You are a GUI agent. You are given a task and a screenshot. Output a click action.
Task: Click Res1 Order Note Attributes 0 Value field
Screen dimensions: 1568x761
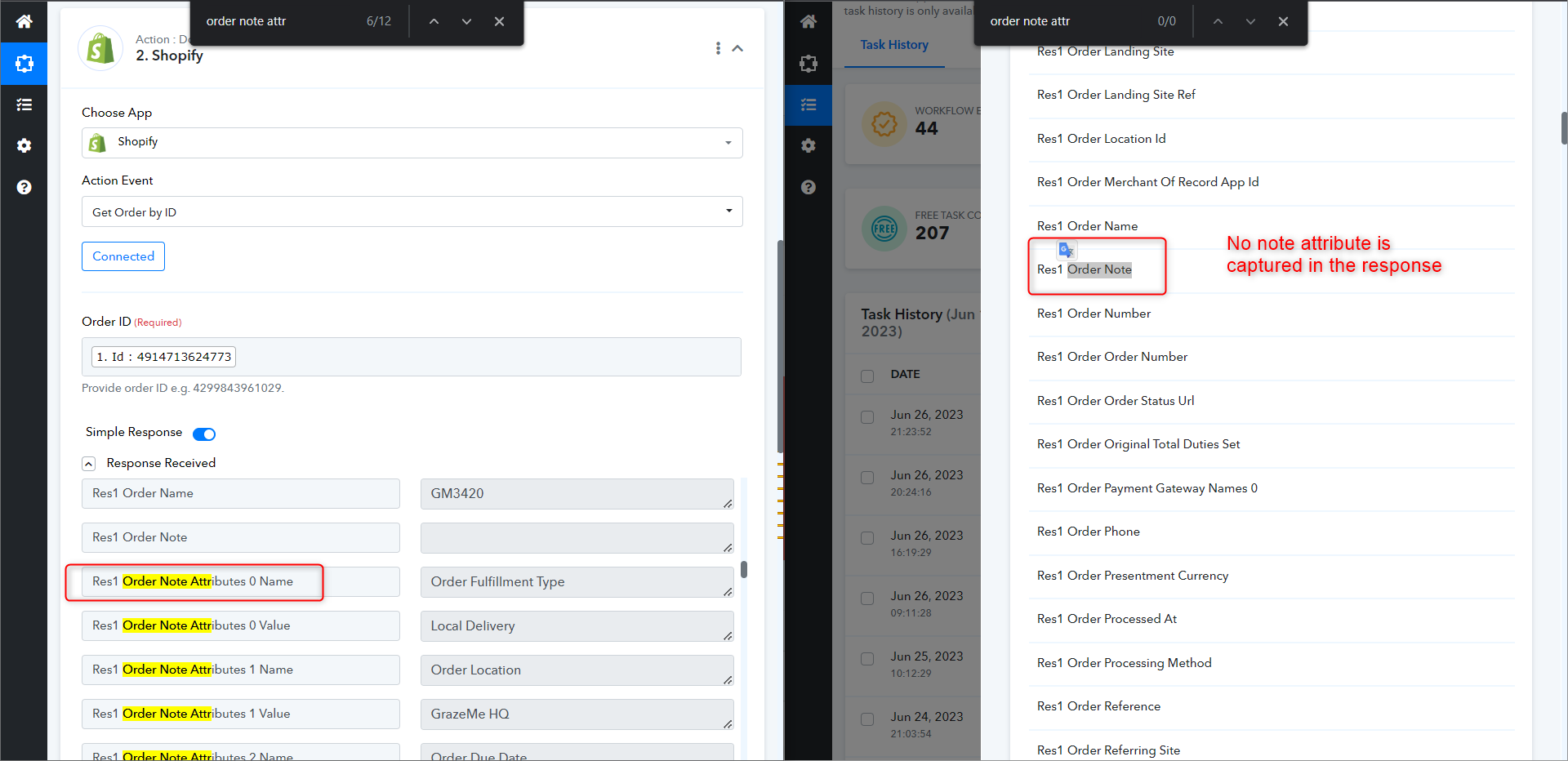[x=241, y=625]
